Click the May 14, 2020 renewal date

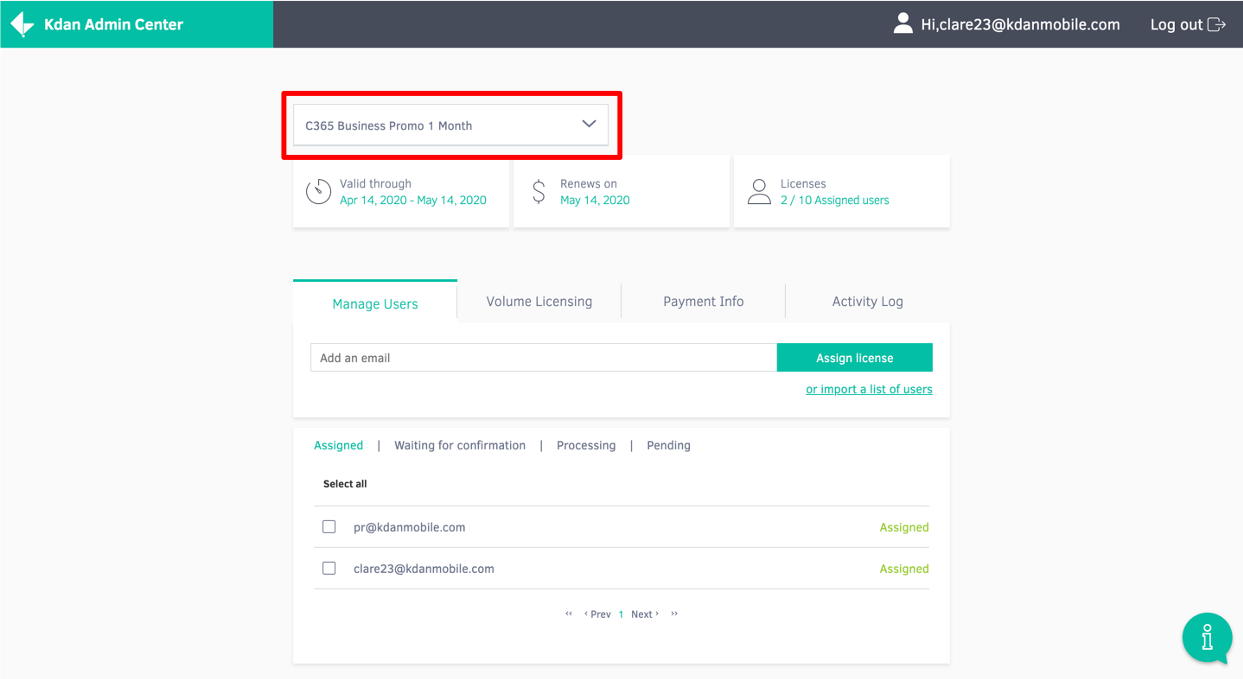point(595,200)
